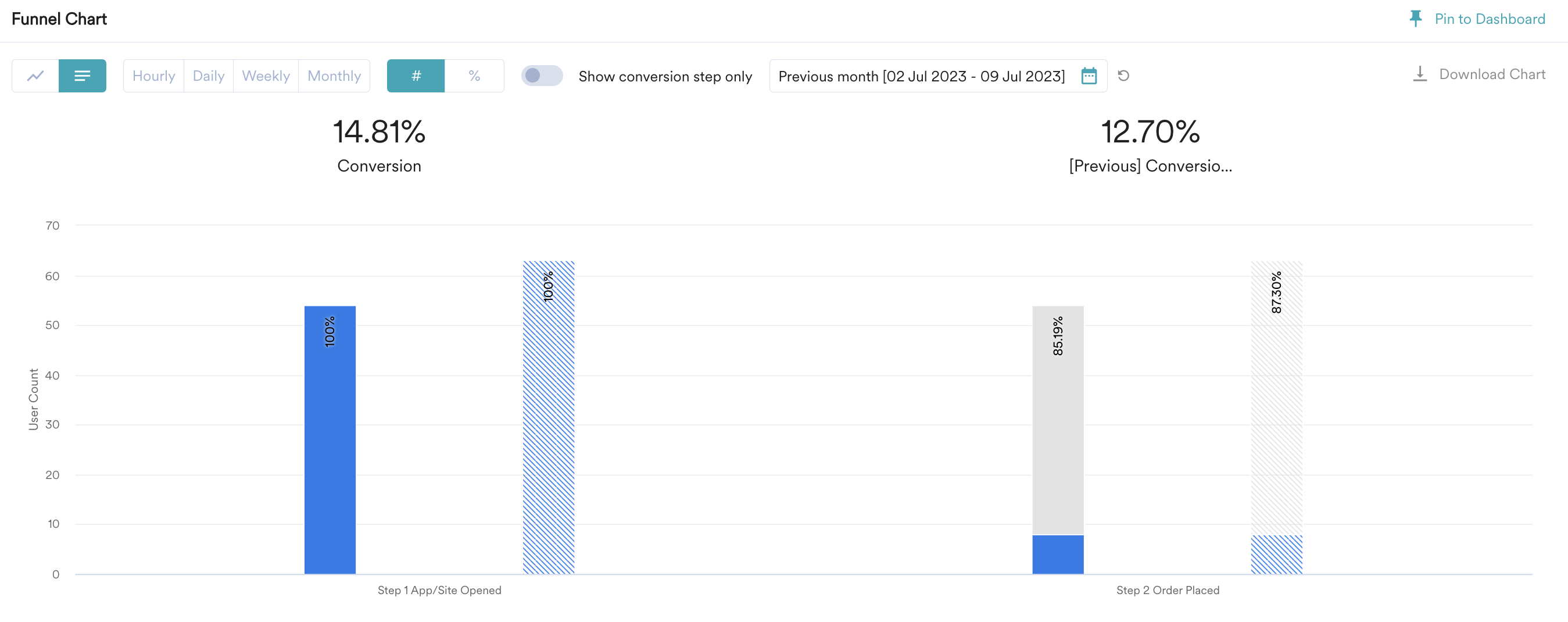
Task: Choose Weekly granularity
Action: tap(266, 76)
